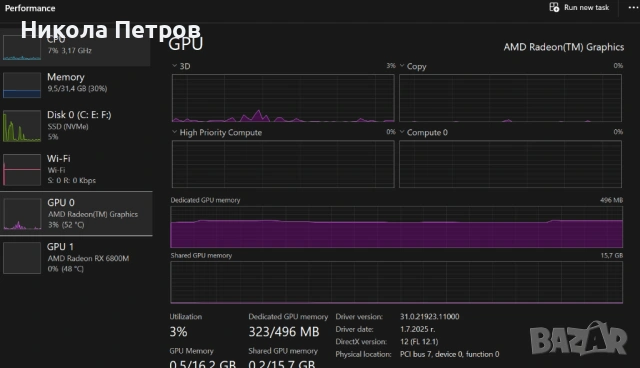Click the Performance page title
The image size is (640, 368).
30,8
